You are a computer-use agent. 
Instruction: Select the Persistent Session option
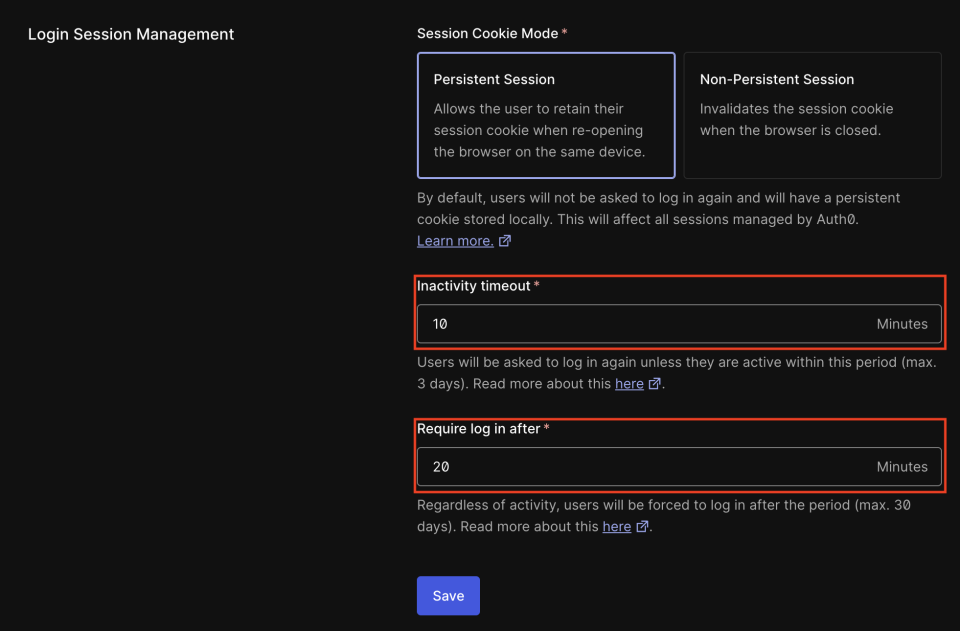545,115
